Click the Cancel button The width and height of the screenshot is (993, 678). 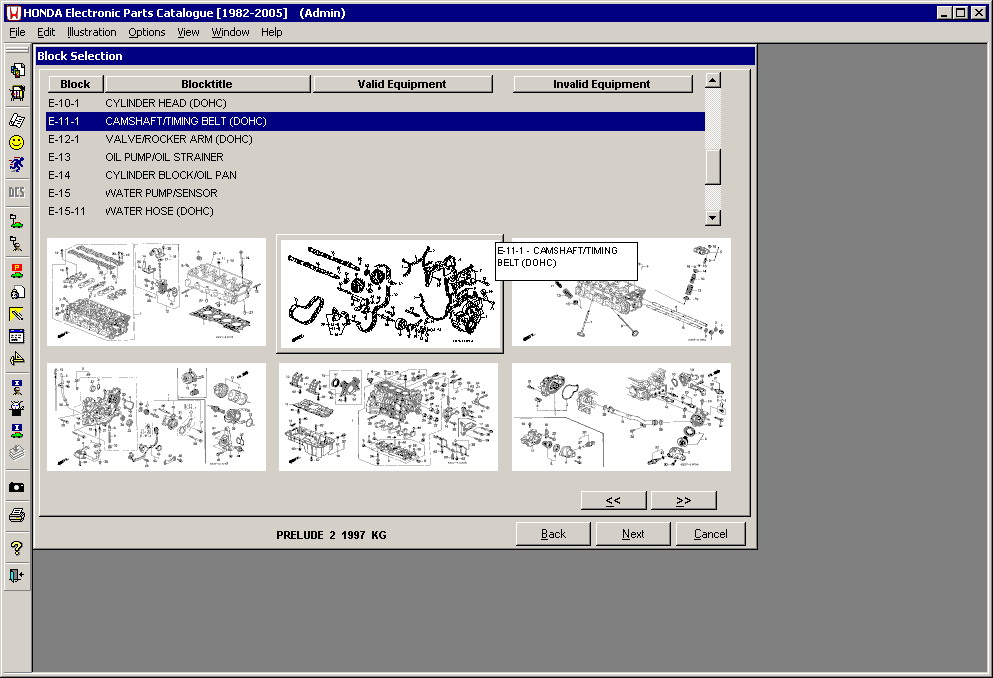point(710,534)
